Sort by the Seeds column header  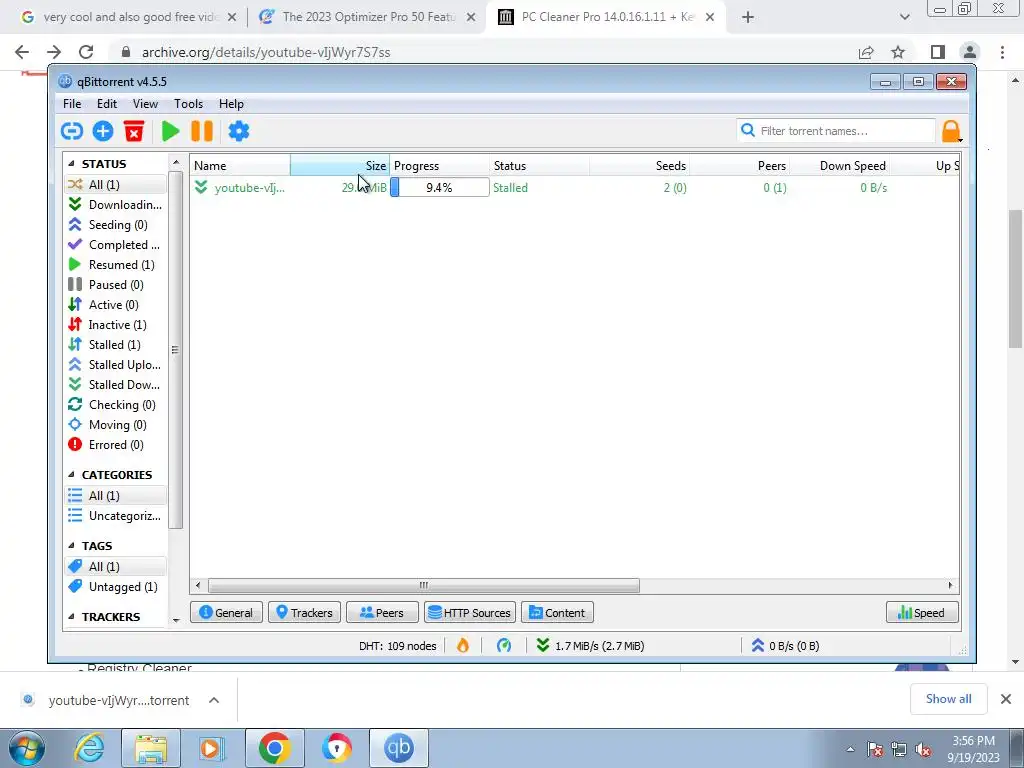639,166
